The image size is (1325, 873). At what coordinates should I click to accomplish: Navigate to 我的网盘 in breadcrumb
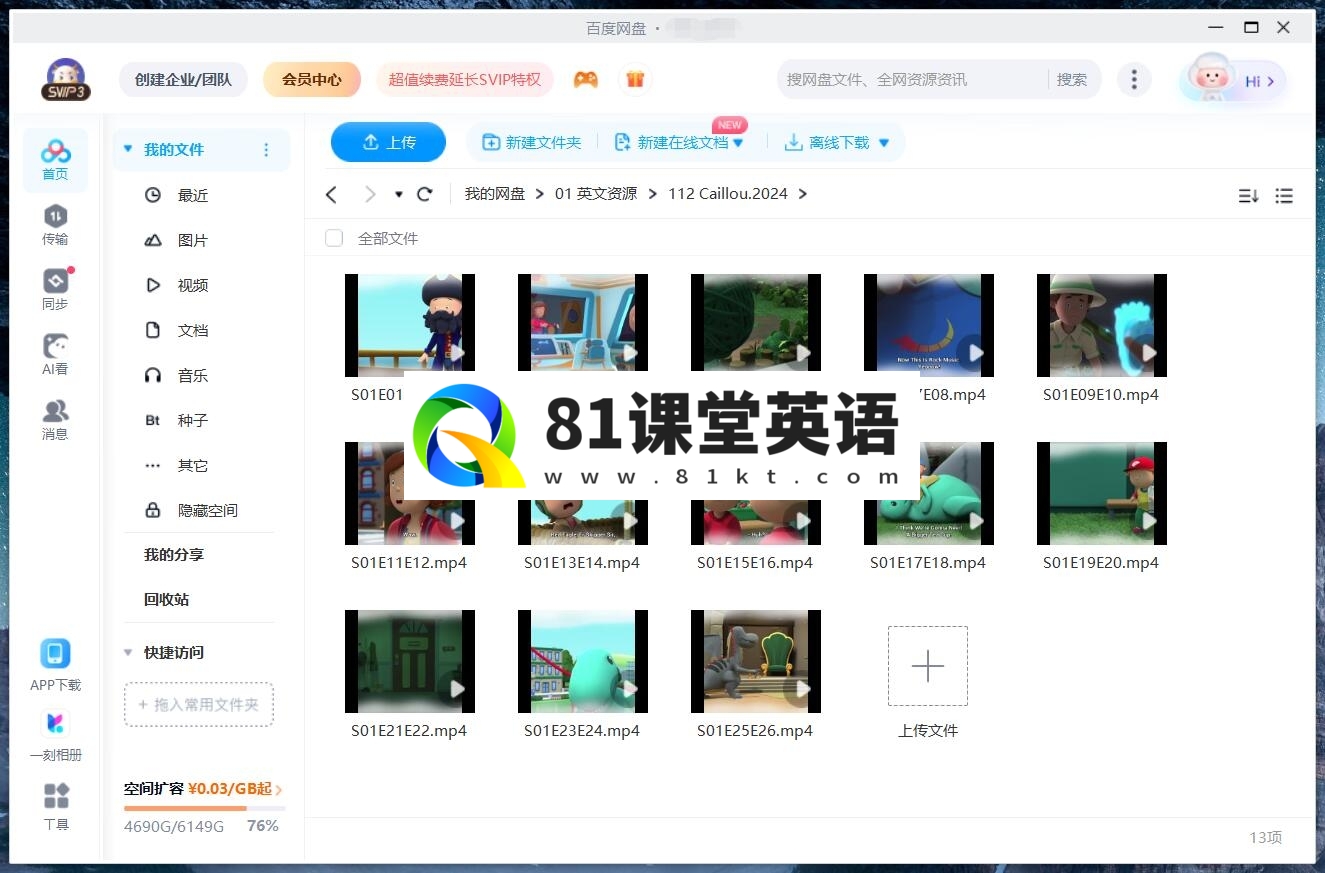coord(494,194)
